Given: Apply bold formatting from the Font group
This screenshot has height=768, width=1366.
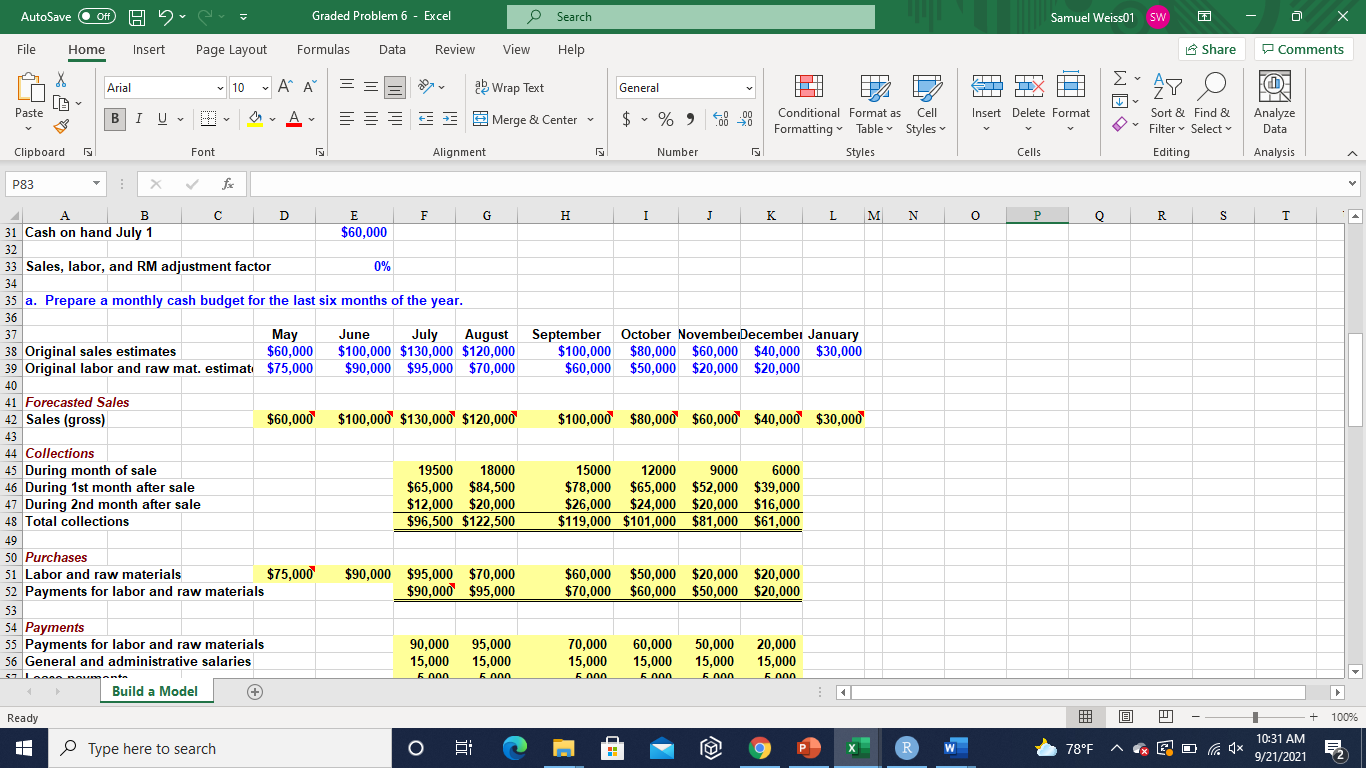Looking at the screenshot, I should click(114, 118).
